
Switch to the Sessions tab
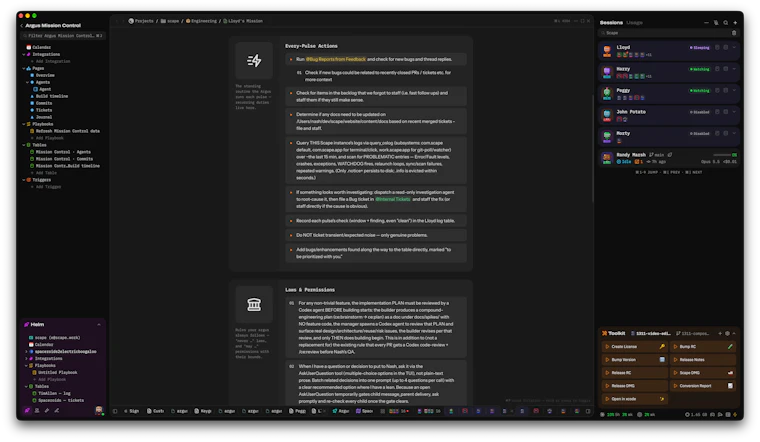click(x=611, y=22)
